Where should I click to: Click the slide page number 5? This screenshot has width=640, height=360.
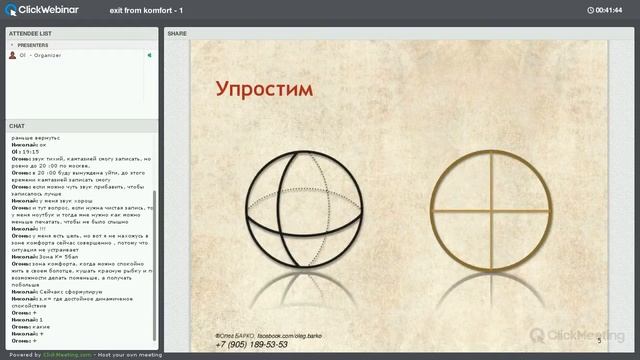click(x=599, y=340)
